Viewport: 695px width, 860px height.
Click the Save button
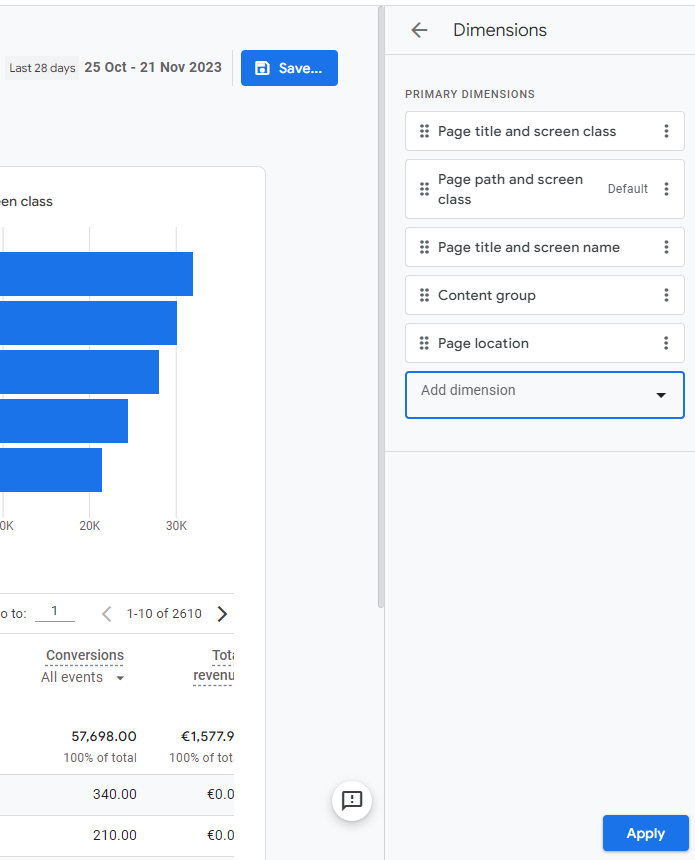(x=289, y=68)
